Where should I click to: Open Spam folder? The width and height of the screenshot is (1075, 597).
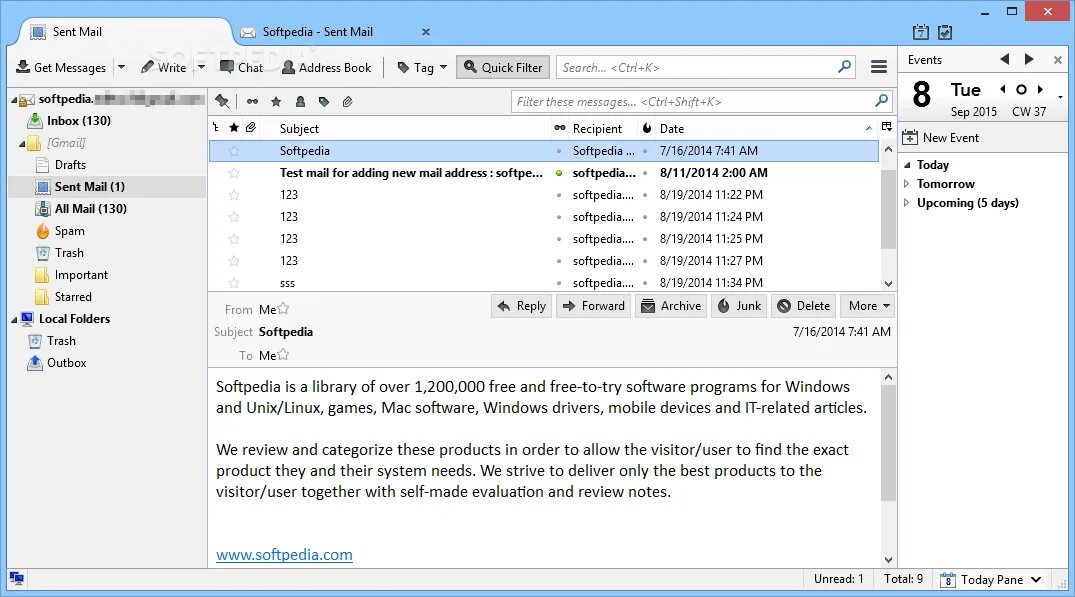pos(69,231)
